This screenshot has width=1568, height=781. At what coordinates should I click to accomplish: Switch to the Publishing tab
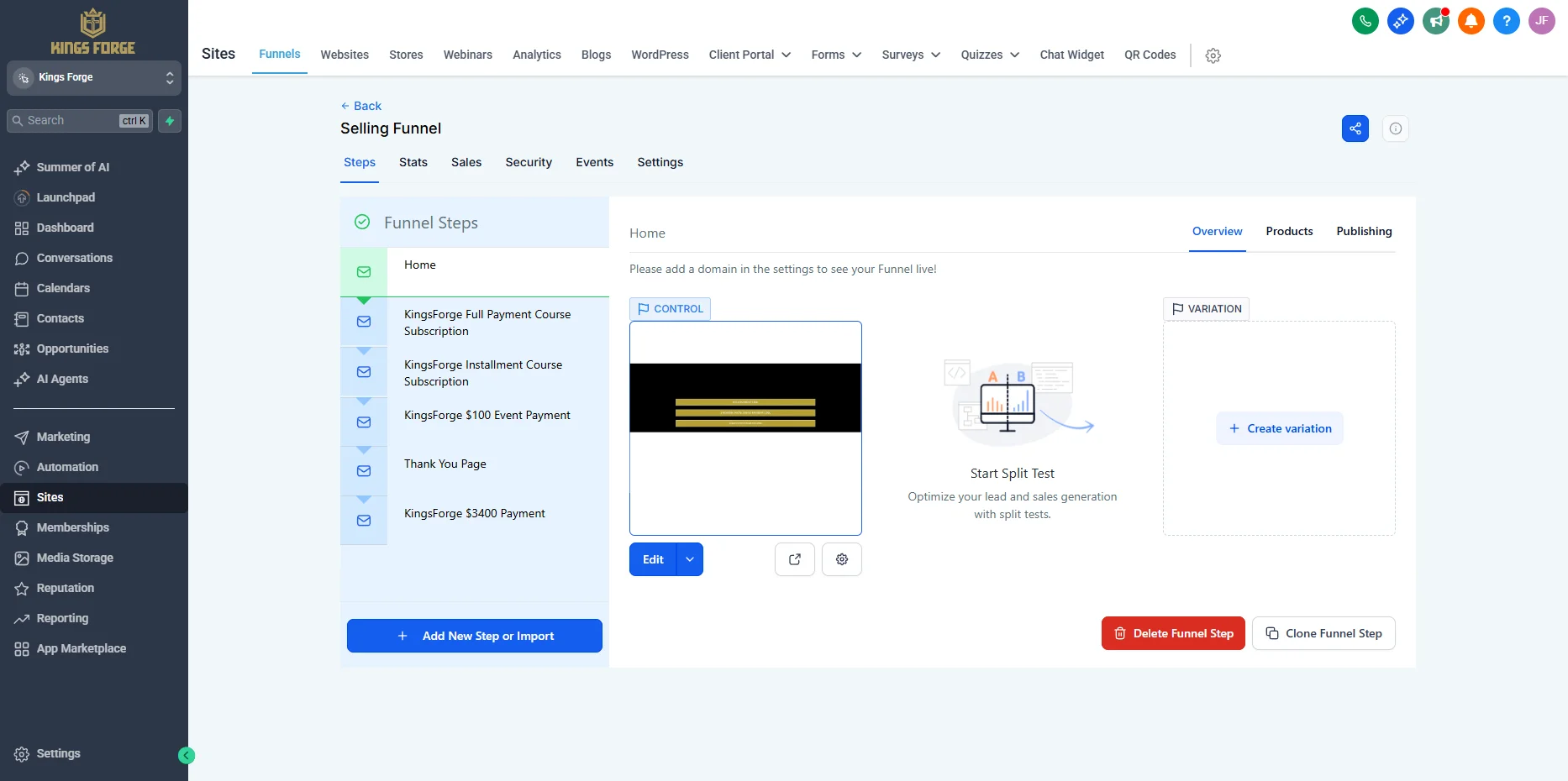click(x=1364, y=231)
